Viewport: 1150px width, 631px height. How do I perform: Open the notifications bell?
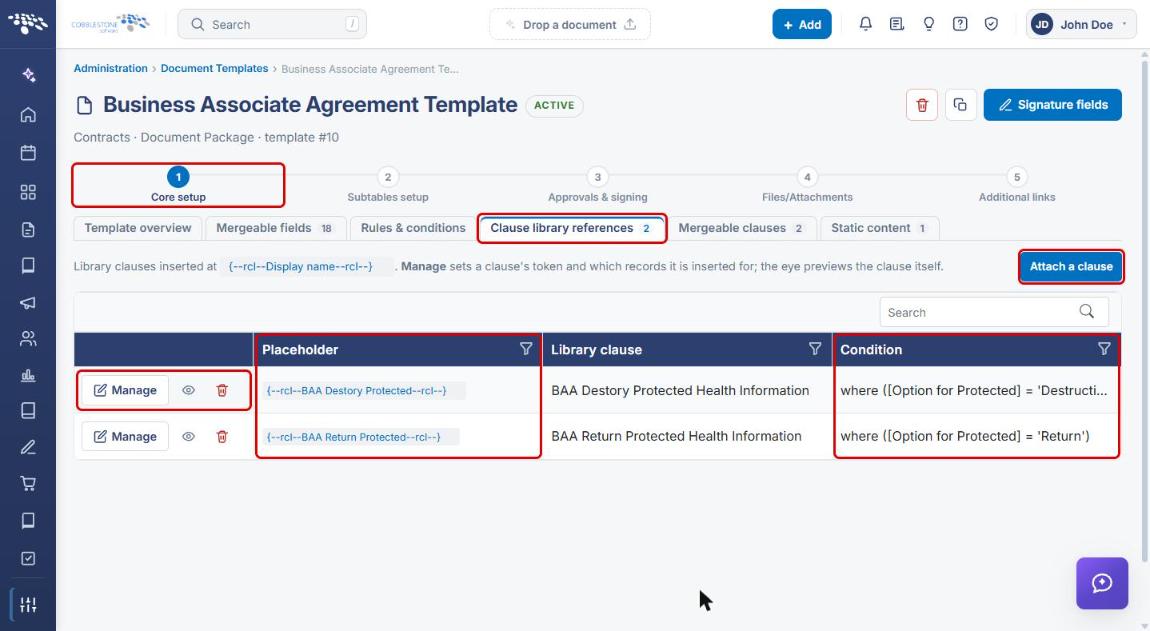point(865,24)
